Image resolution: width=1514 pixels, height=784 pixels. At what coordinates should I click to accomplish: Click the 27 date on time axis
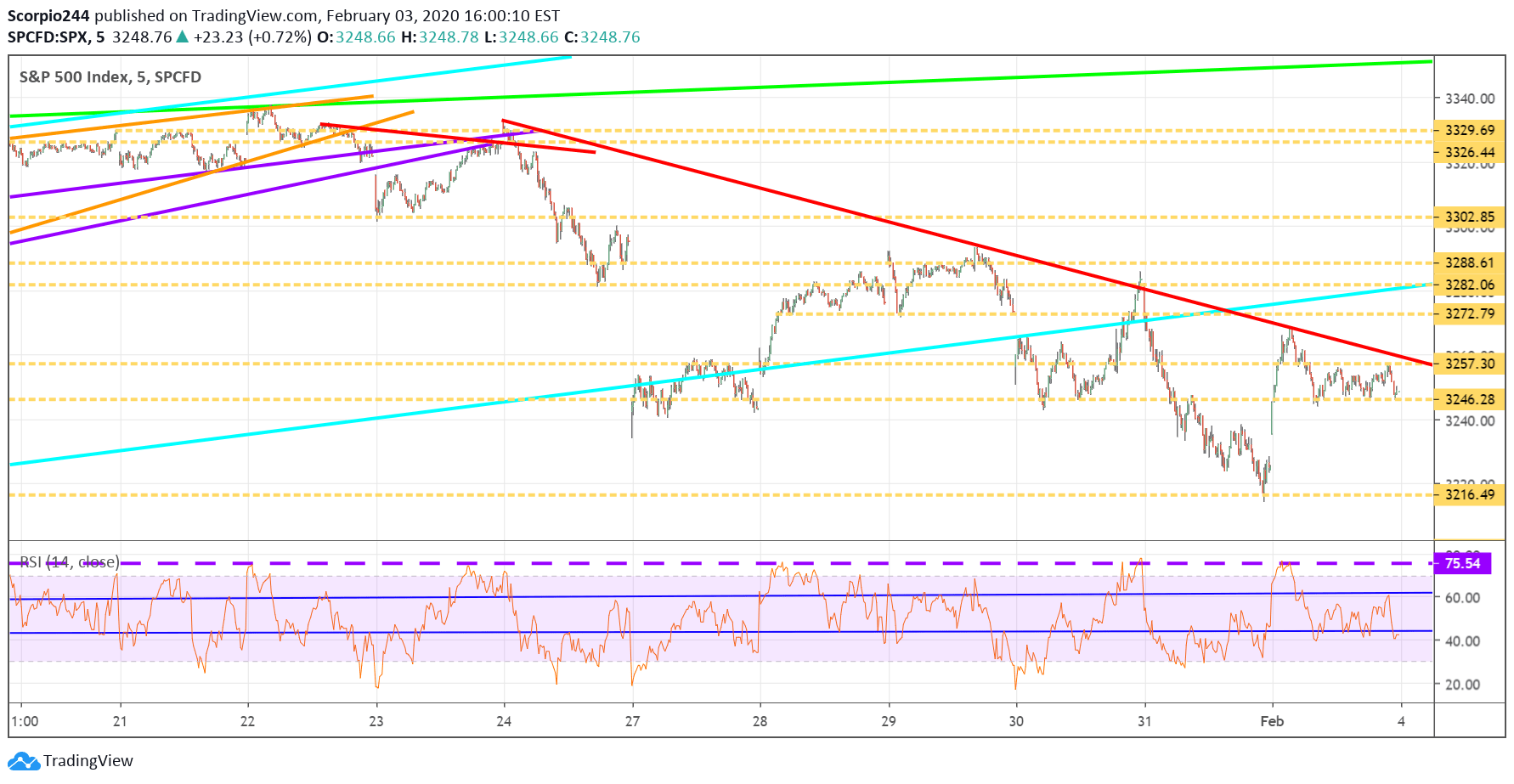pos(632,721)
